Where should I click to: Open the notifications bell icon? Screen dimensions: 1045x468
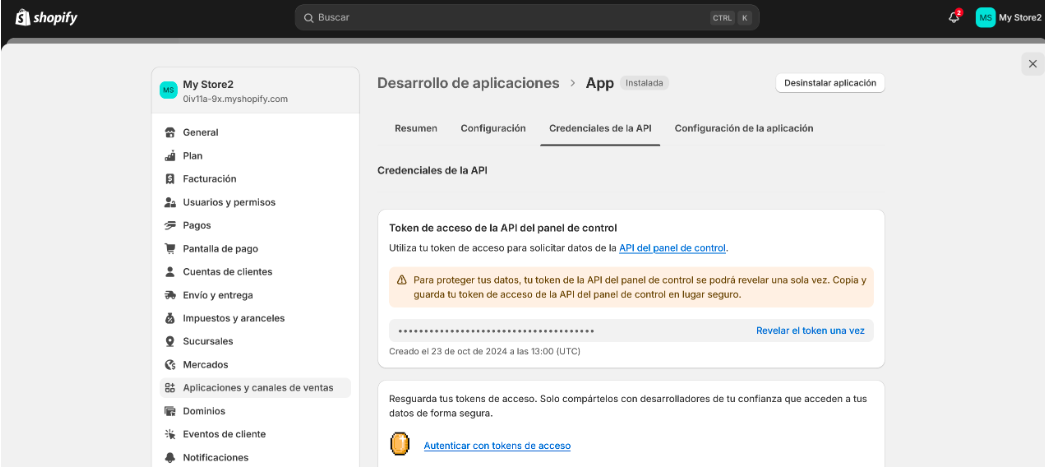[x=954, y=17]
